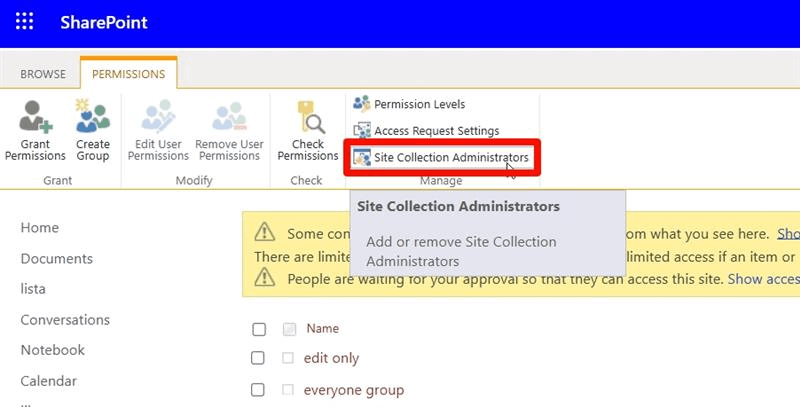
Task: Click warning icon beside 'People are waiting'
Action: click(x=264, y=278)
